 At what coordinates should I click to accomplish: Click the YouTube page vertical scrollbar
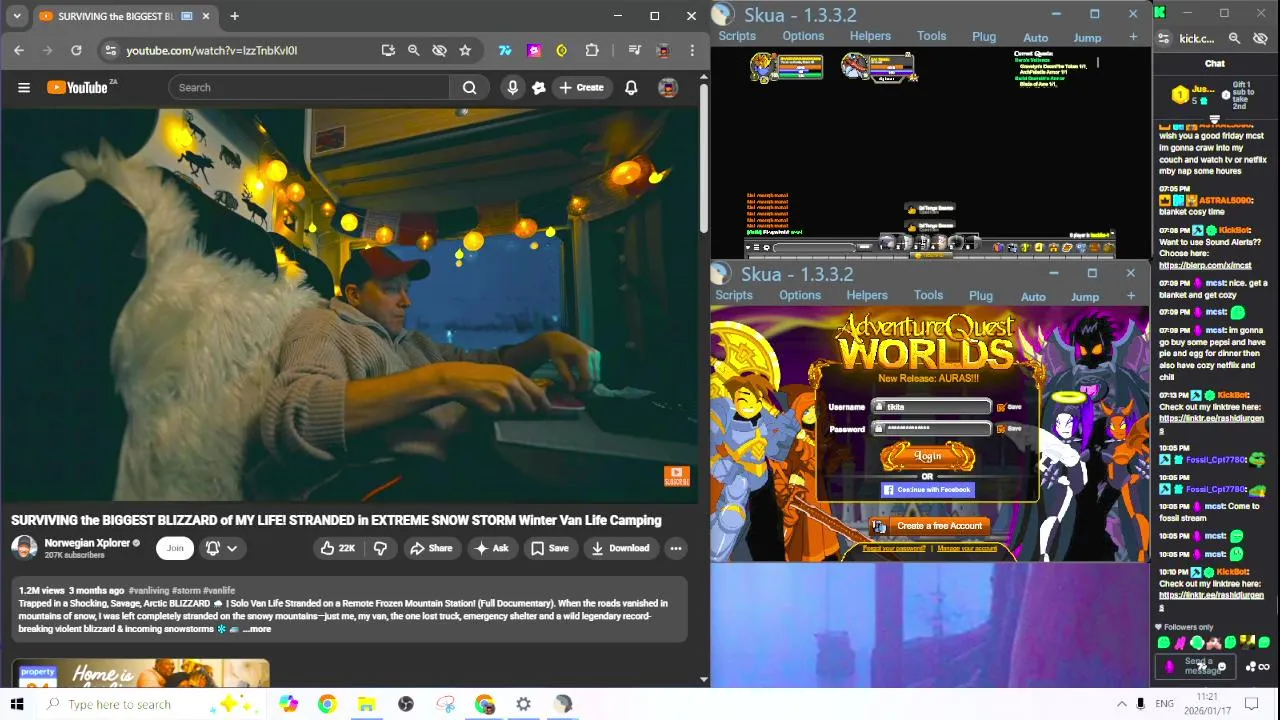704,160
